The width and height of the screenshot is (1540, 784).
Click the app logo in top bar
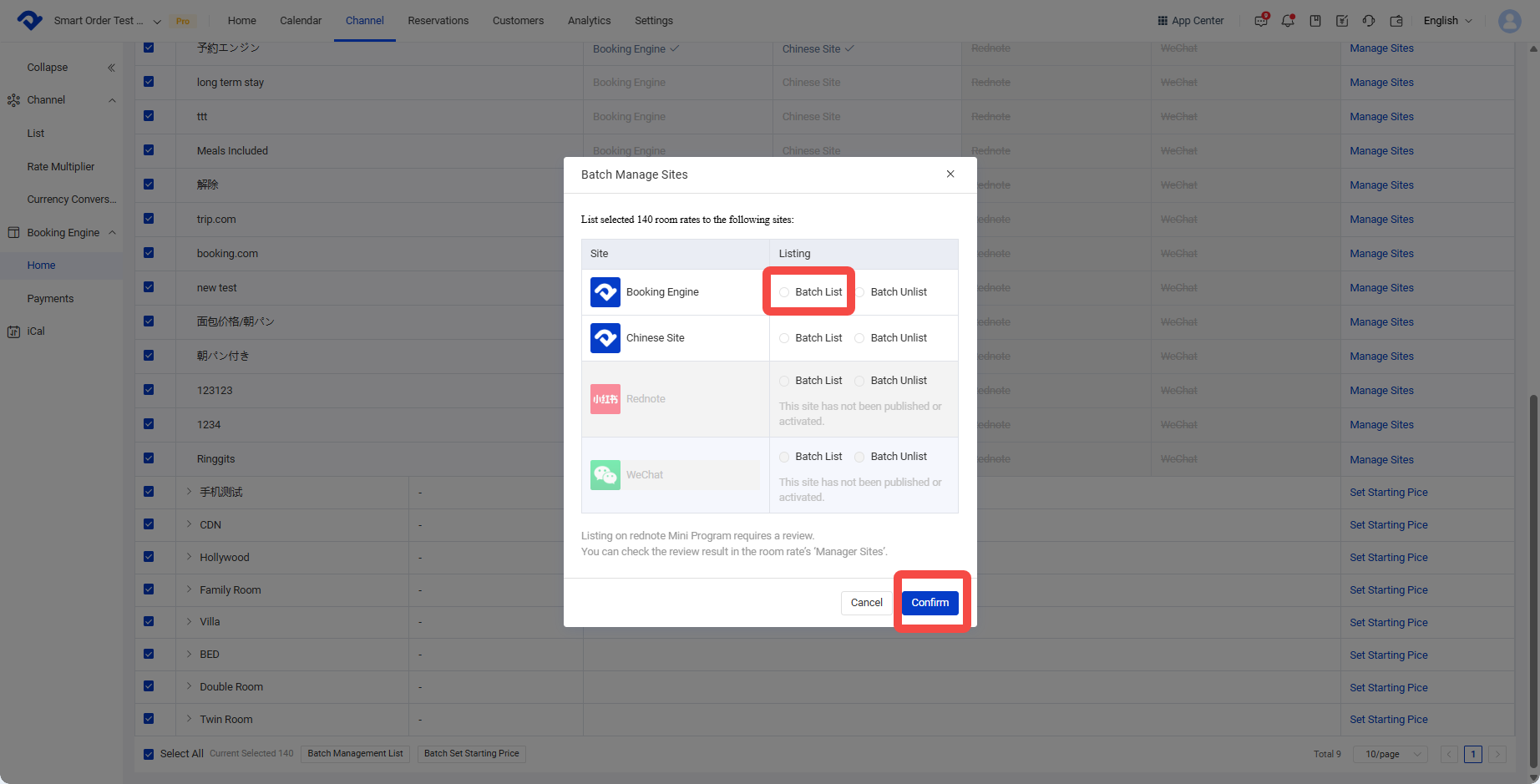coord(30,20)
